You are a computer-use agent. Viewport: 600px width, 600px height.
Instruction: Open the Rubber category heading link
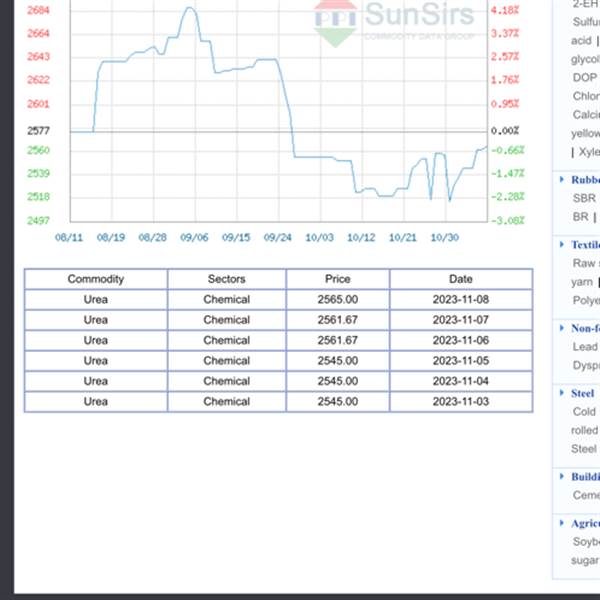coord(585,179)
